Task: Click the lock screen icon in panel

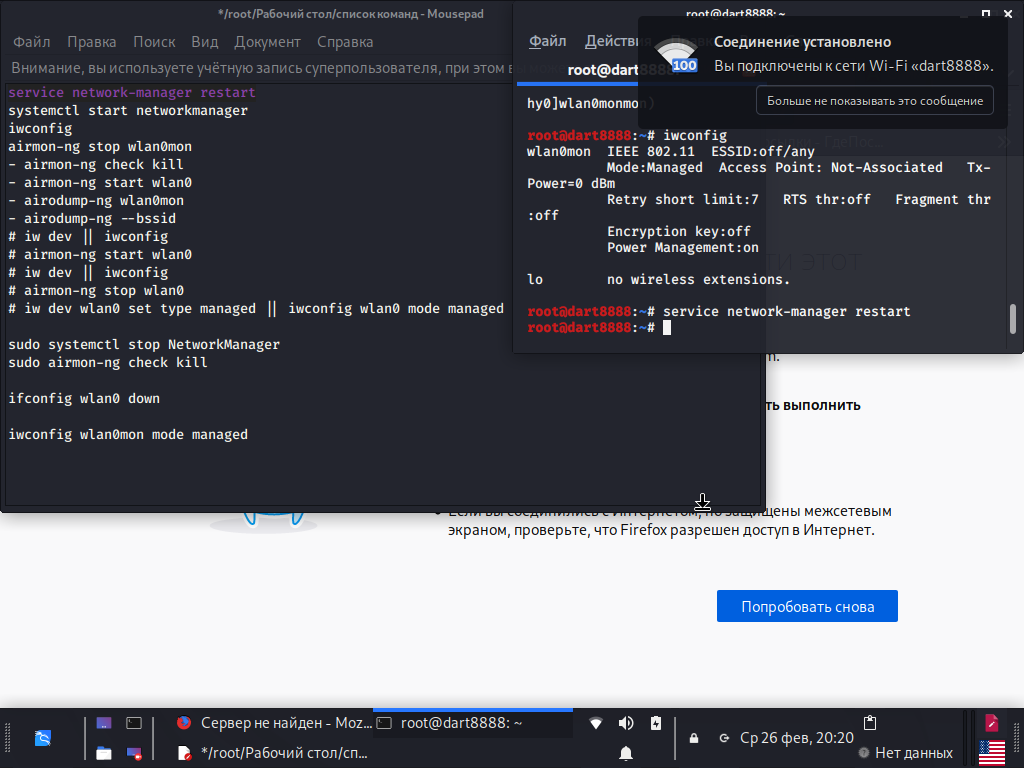Action: tap(694, 739)
